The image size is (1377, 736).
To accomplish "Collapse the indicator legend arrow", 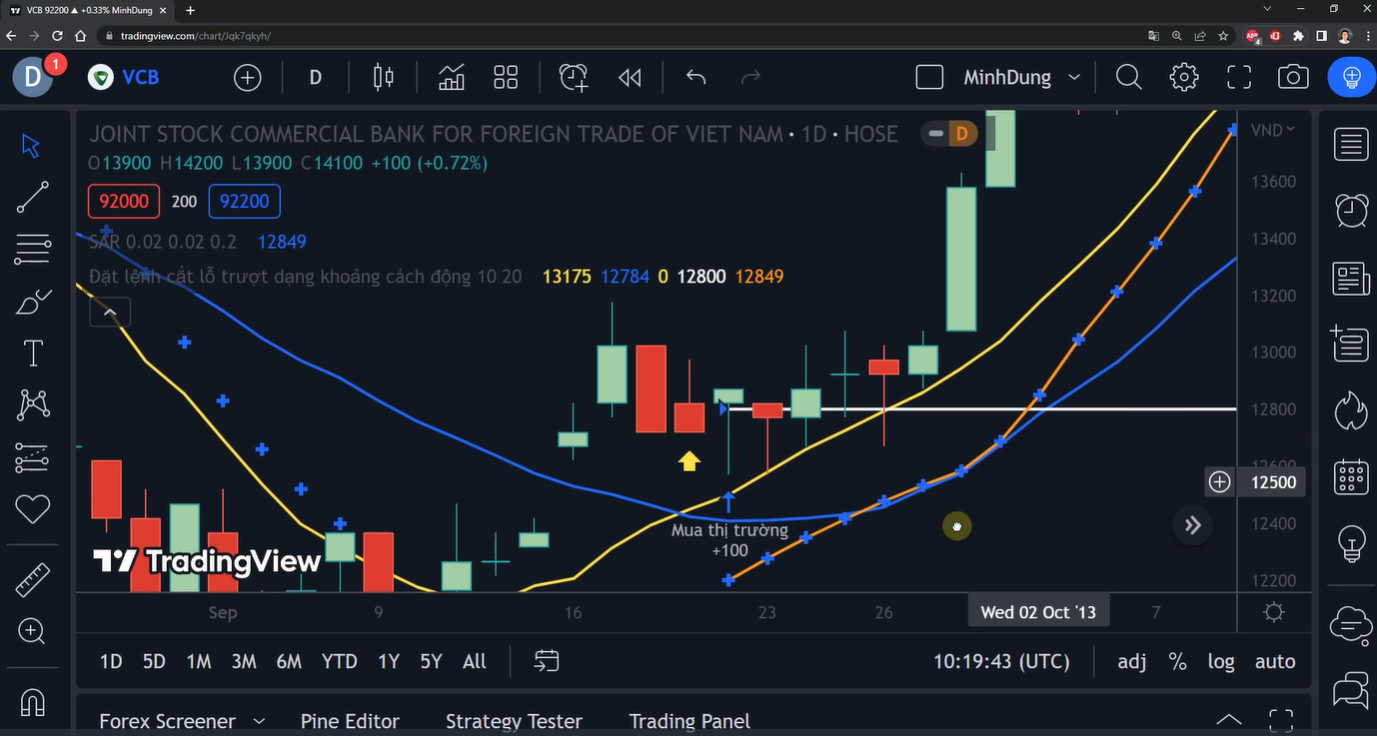I will click(x=110, y=313).
